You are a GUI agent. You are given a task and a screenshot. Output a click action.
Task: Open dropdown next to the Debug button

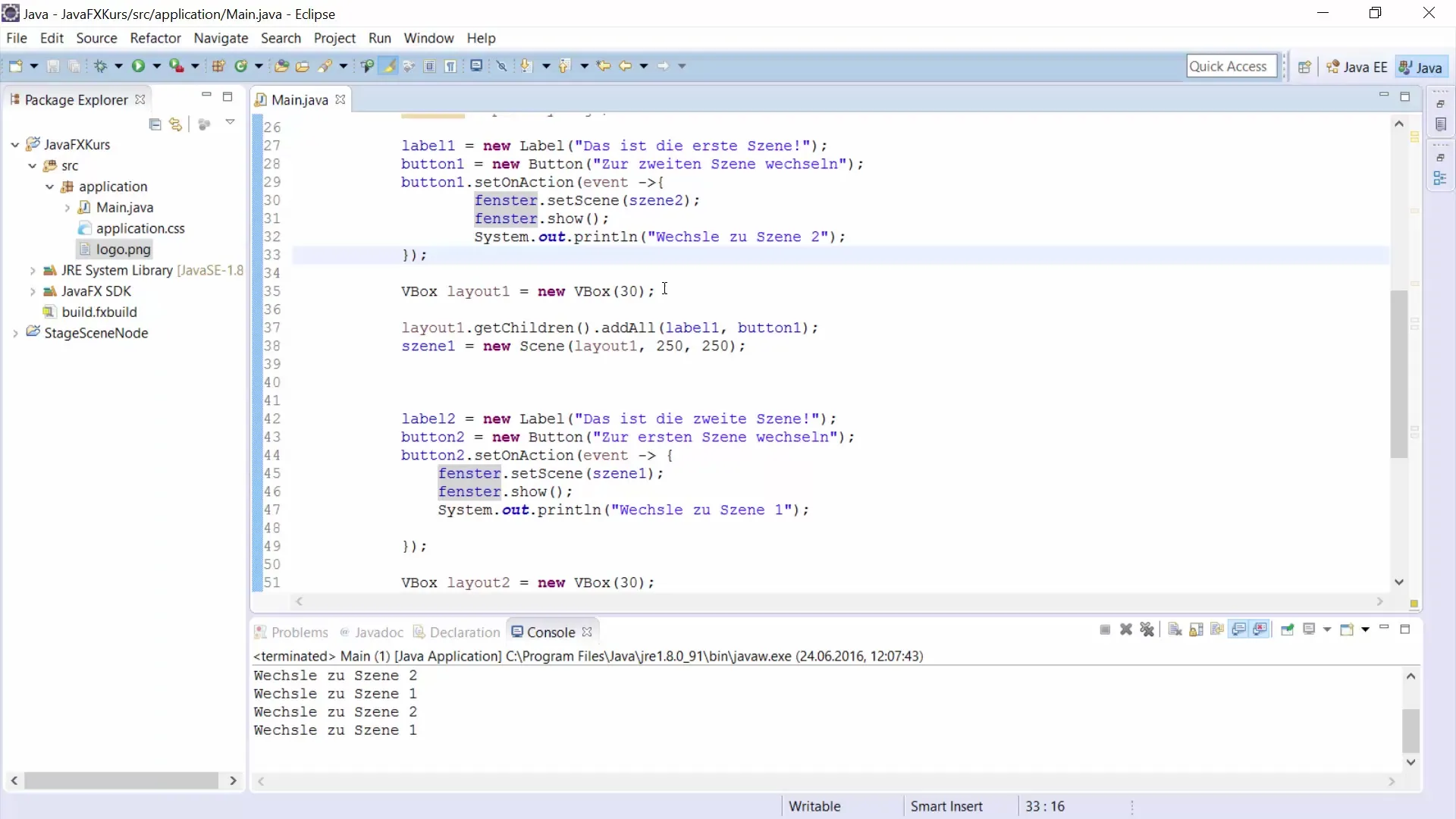(118, 67)
